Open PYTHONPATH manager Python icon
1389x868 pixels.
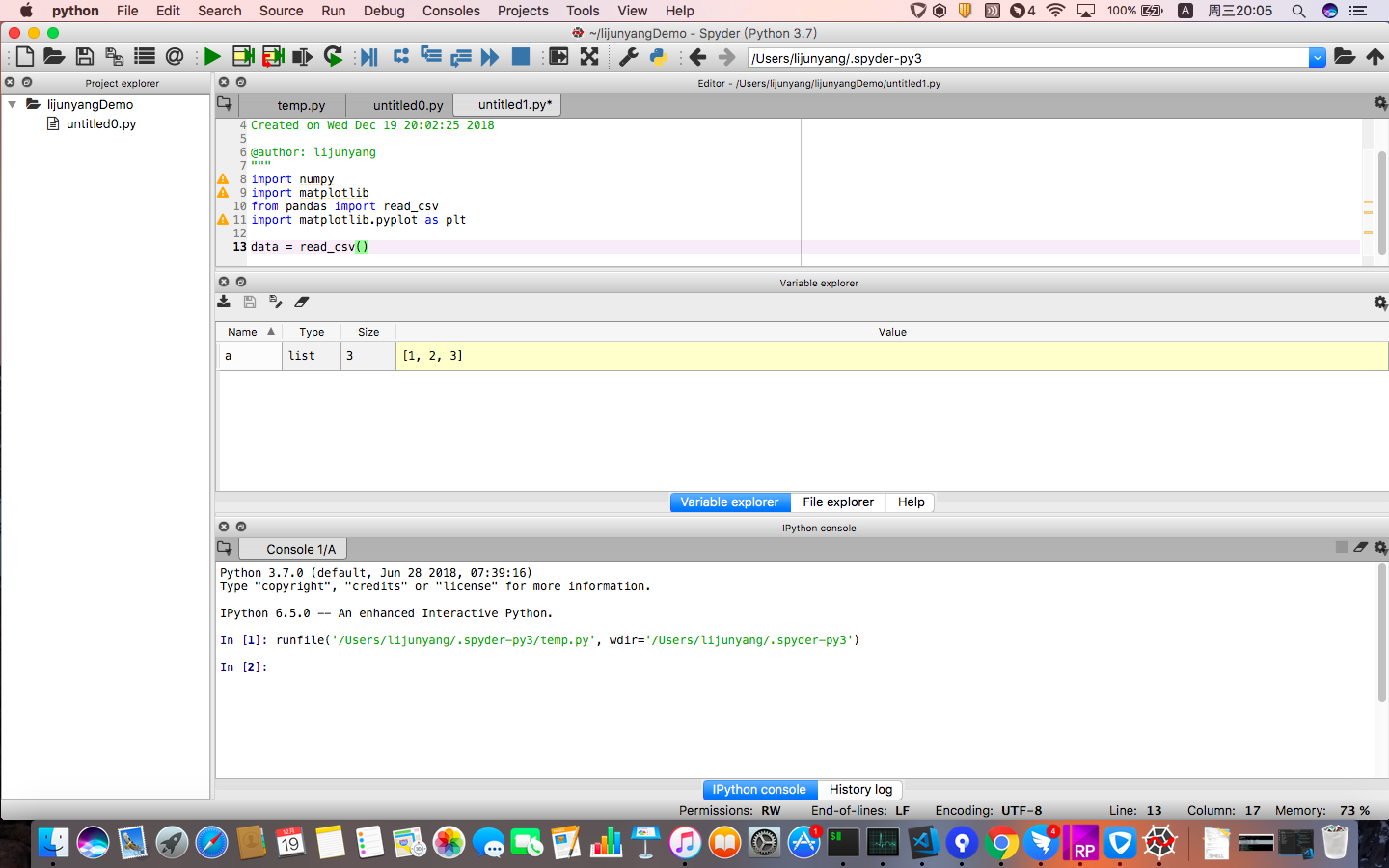pos(659,57)
